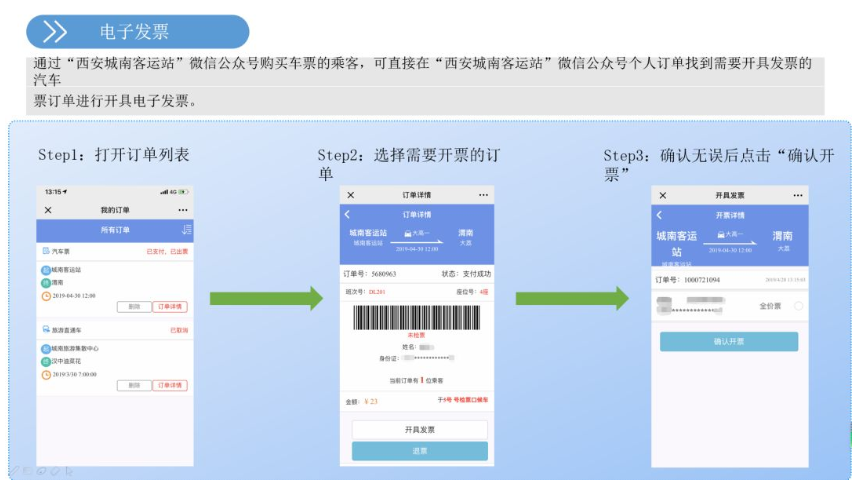Viewport: 857px width, 493px height.
Task: Open three-dots menu in 开具发票 screen
Action: [797, 195]
